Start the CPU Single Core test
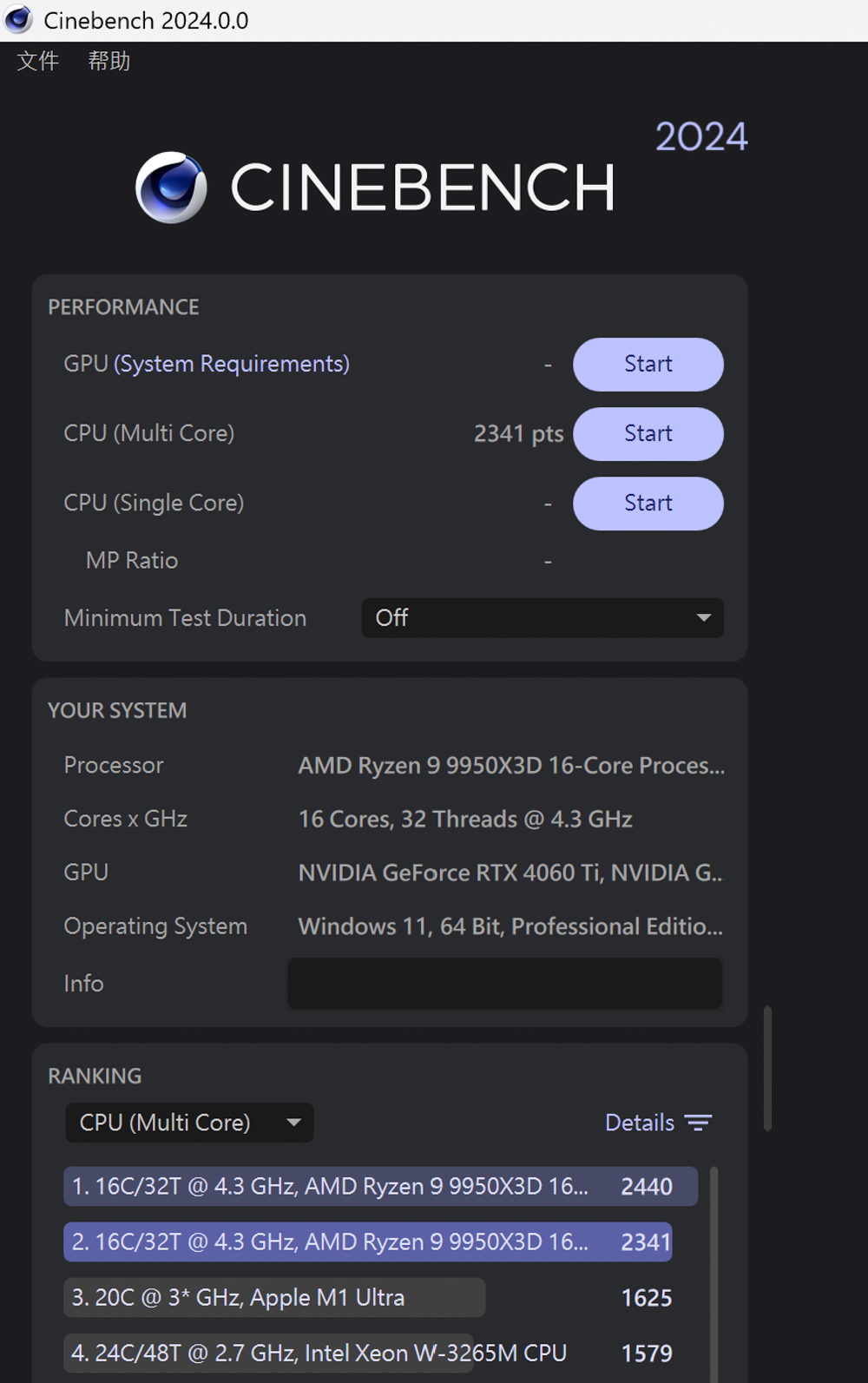 click(648, 504)
